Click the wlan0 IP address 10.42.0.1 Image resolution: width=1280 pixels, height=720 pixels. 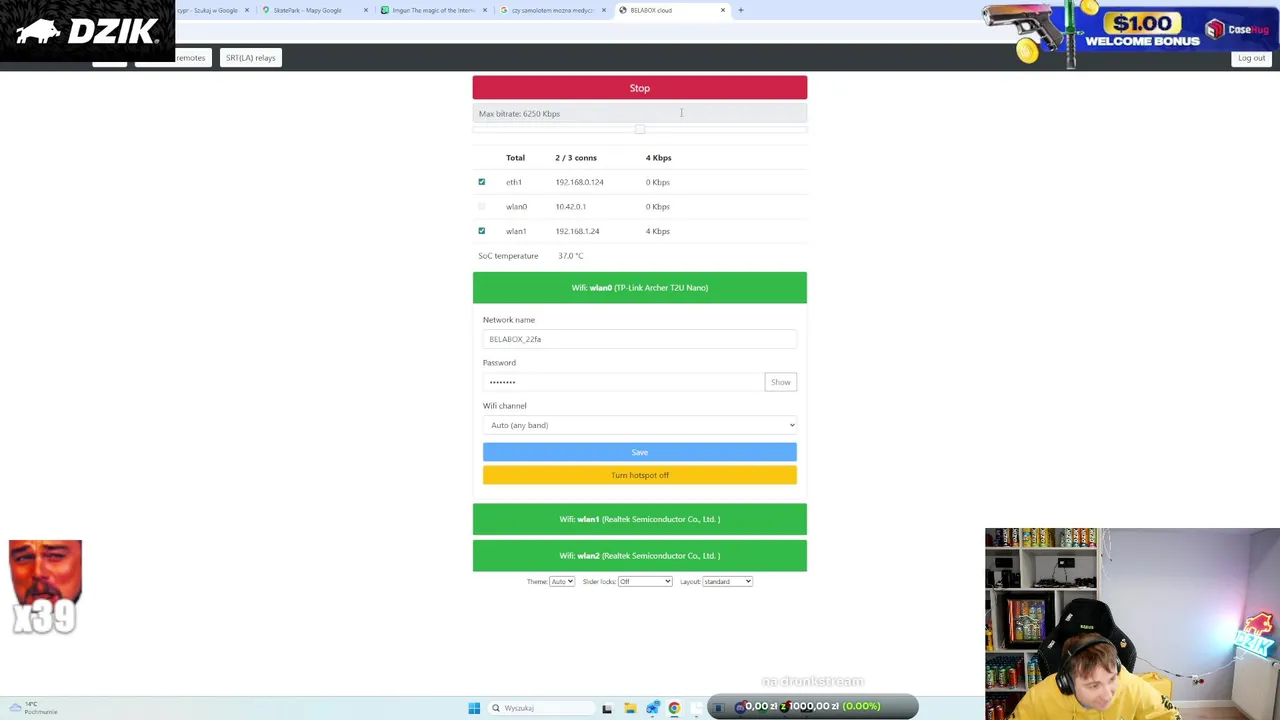[x=570, y=207]
